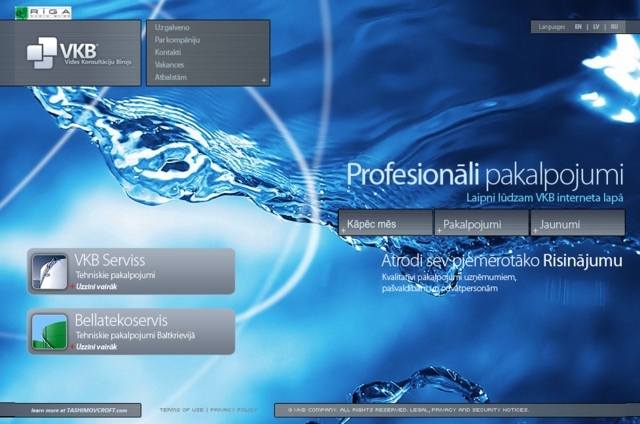Switch language to LV

click(596, 27)
